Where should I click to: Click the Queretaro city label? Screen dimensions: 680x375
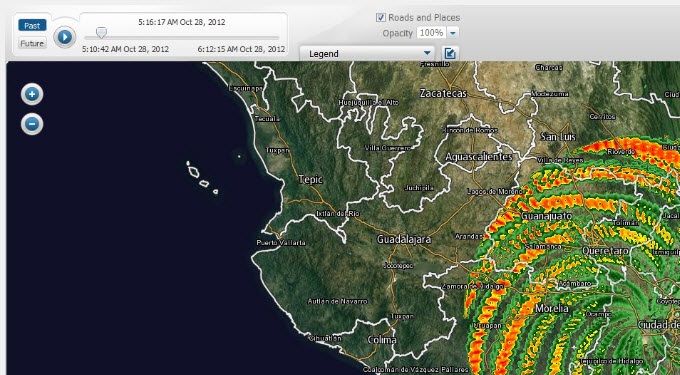(x=605, y=251)
